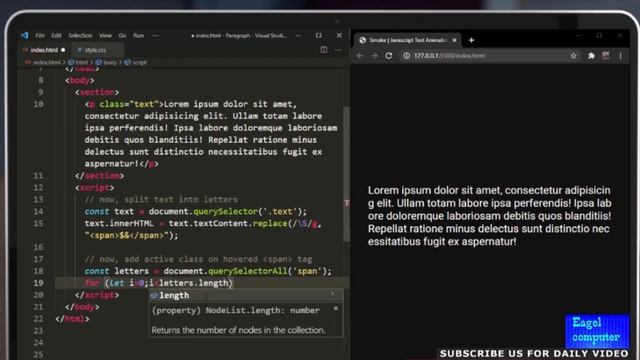Image resolution: width=640 pixels, height=360 pixels.
Task: Click line number 14 in the gutter
Action: [38, 211]
